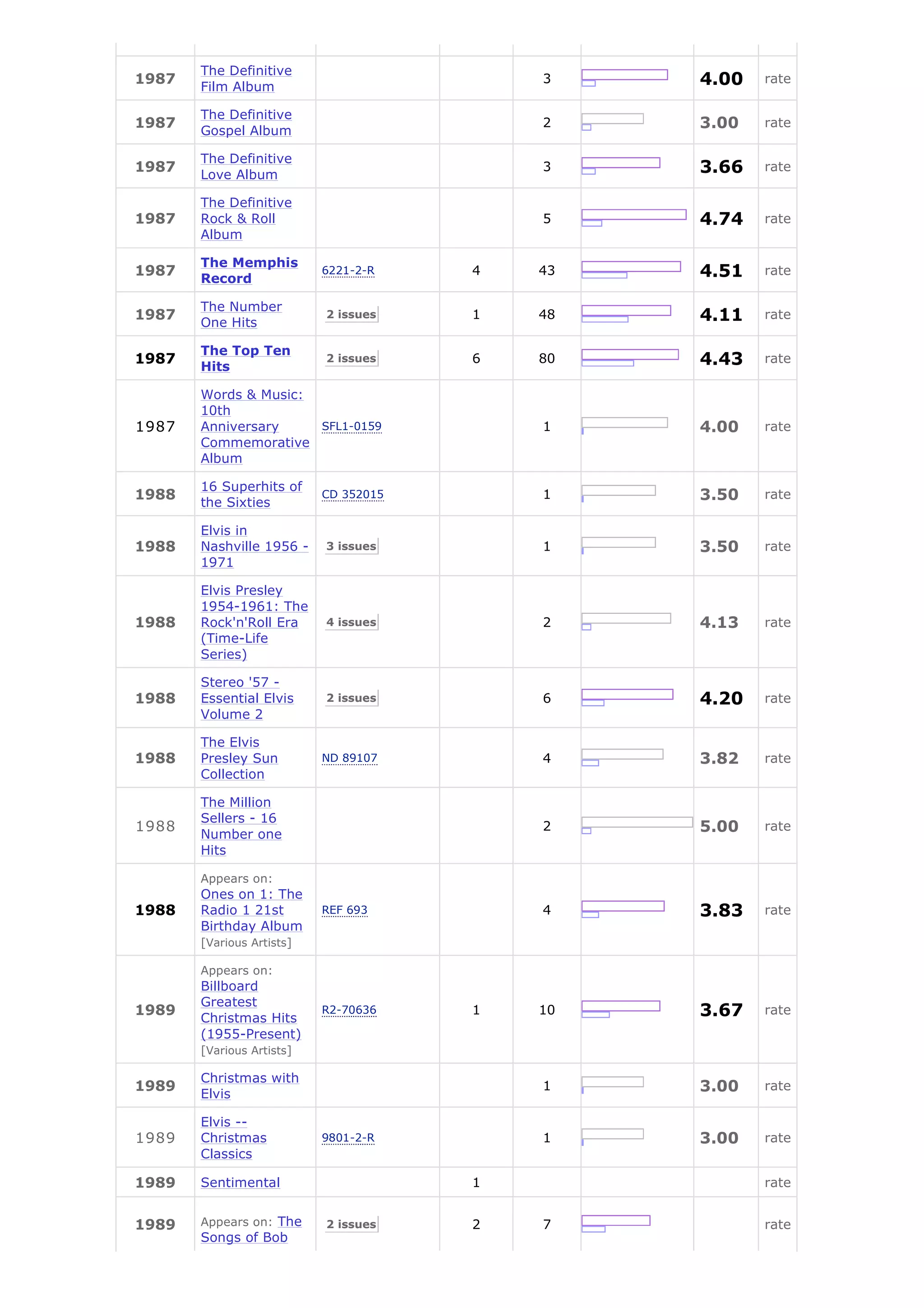Expand the 2 issues for Stereo '57

pos(351,698)
